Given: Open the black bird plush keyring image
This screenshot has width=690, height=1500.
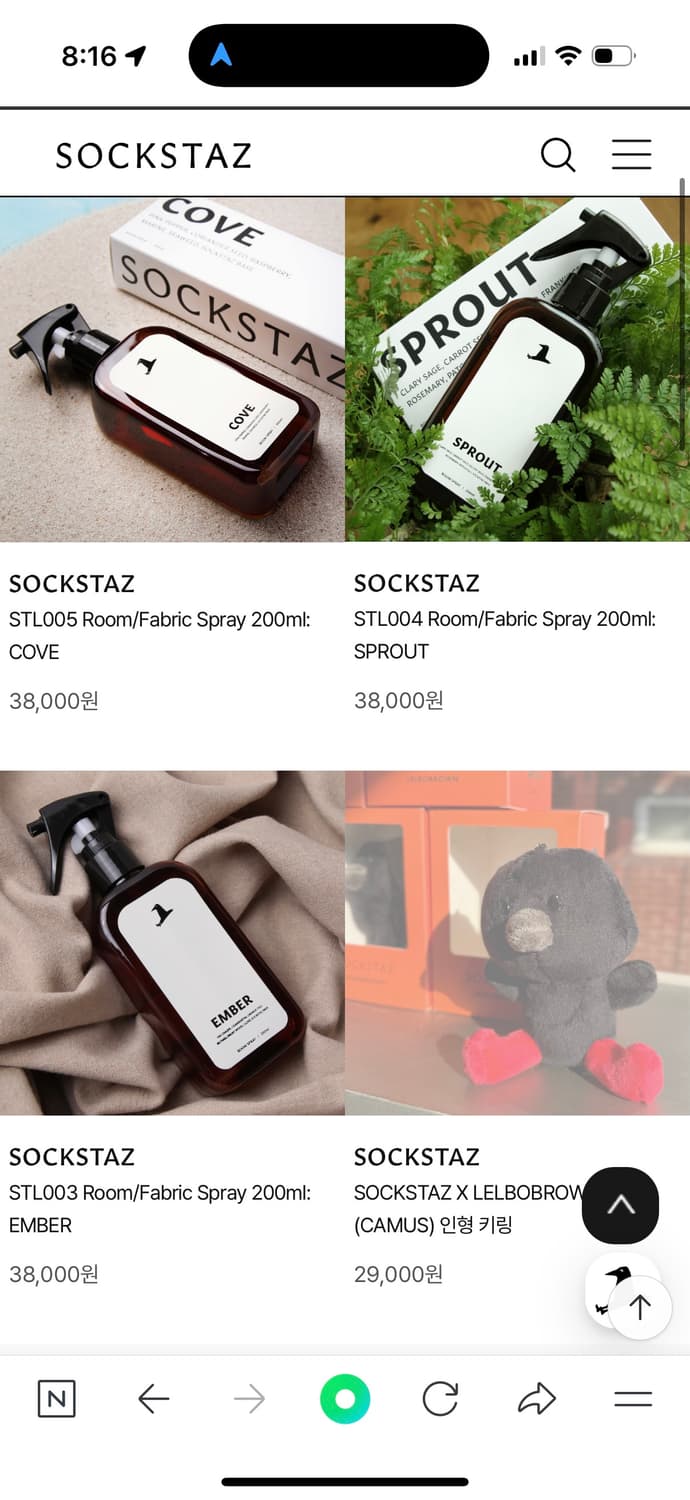Looking at the screenshot, I should (517, 943).
